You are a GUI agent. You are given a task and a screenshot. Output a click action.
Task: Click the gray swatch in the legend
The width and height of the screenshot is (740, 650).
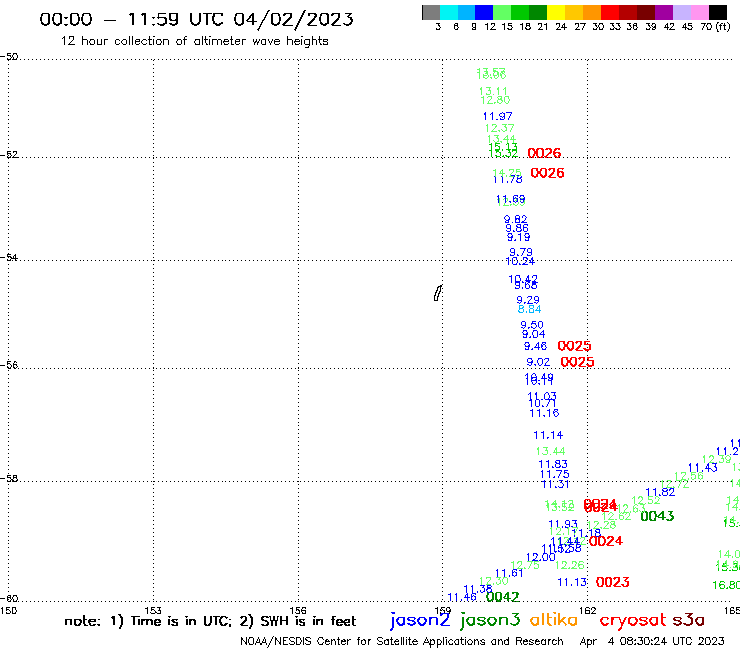point(431,12)
